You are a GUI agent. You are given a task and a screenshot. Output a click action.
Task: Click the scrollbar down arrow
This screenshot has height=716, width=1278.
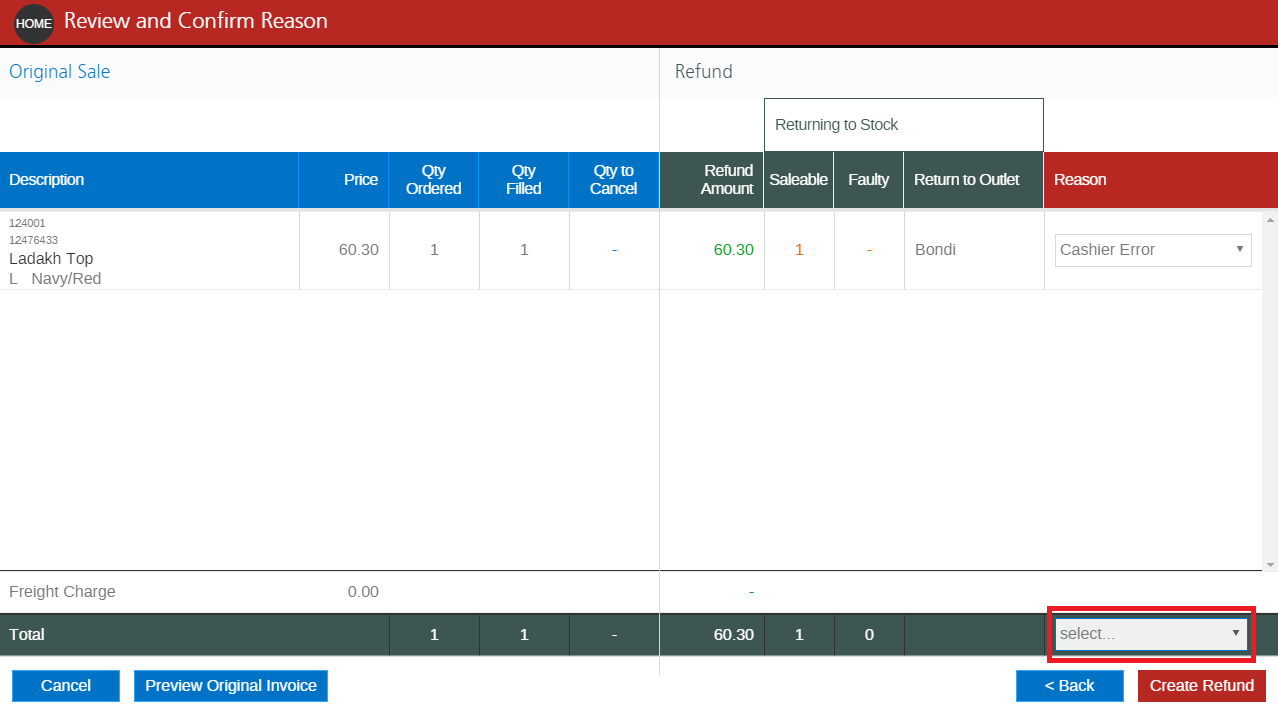[x=1270, y=564]
